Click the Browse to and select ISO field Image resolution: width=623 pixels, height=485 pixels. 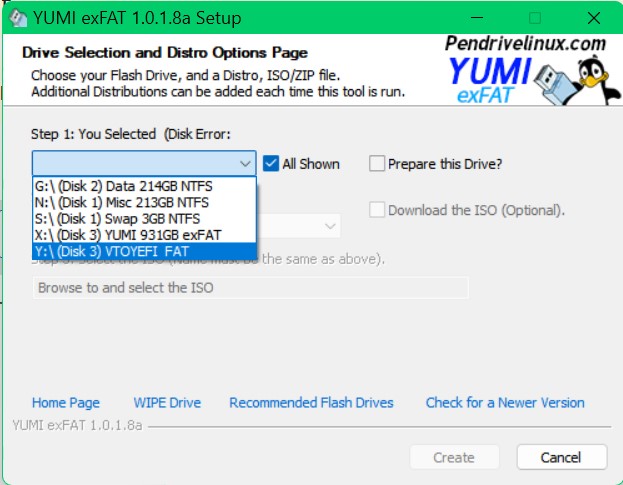pyautogui.click(x=244, y=288)
